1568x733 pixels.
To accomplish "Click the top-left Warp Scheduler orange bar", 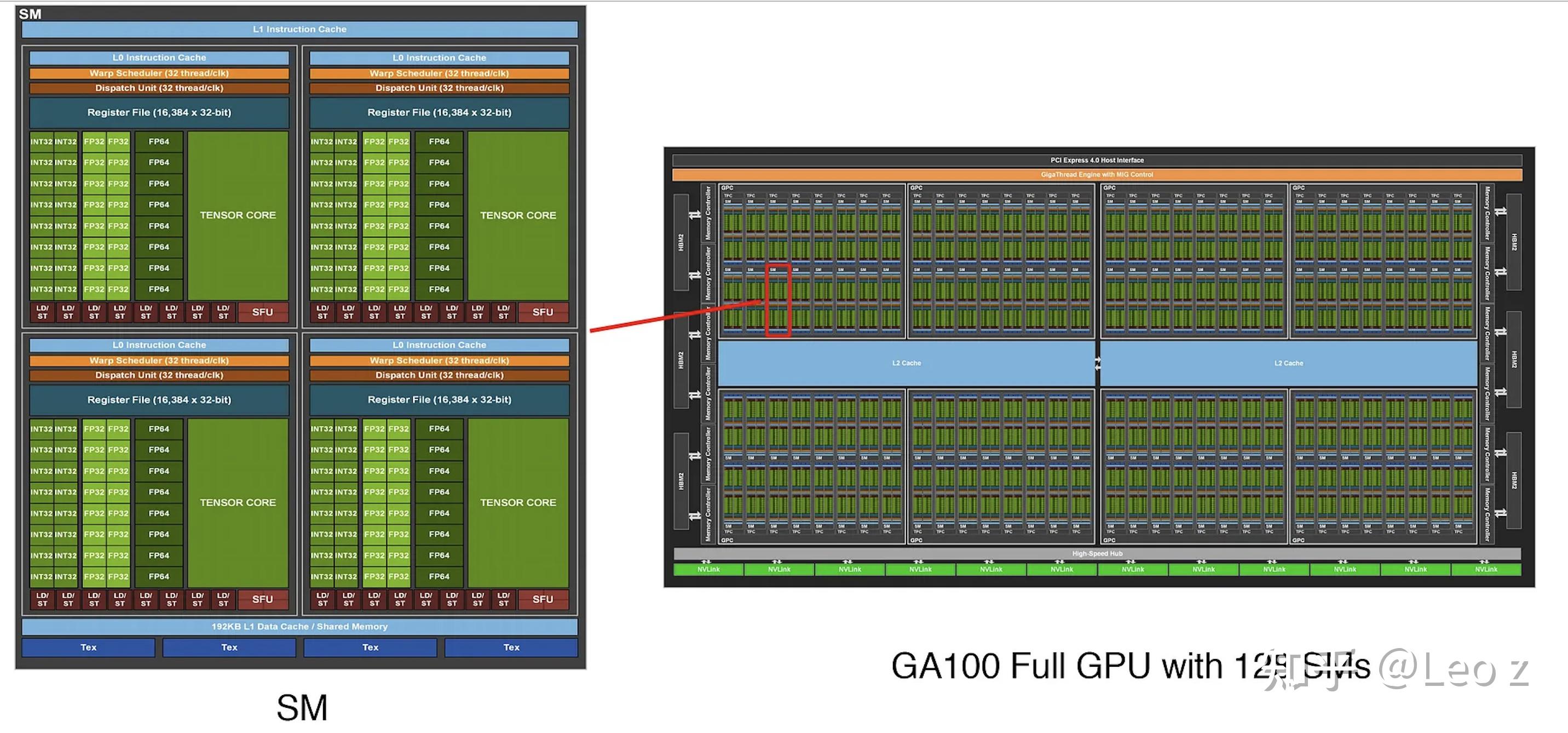I will [x=159, y=73].
